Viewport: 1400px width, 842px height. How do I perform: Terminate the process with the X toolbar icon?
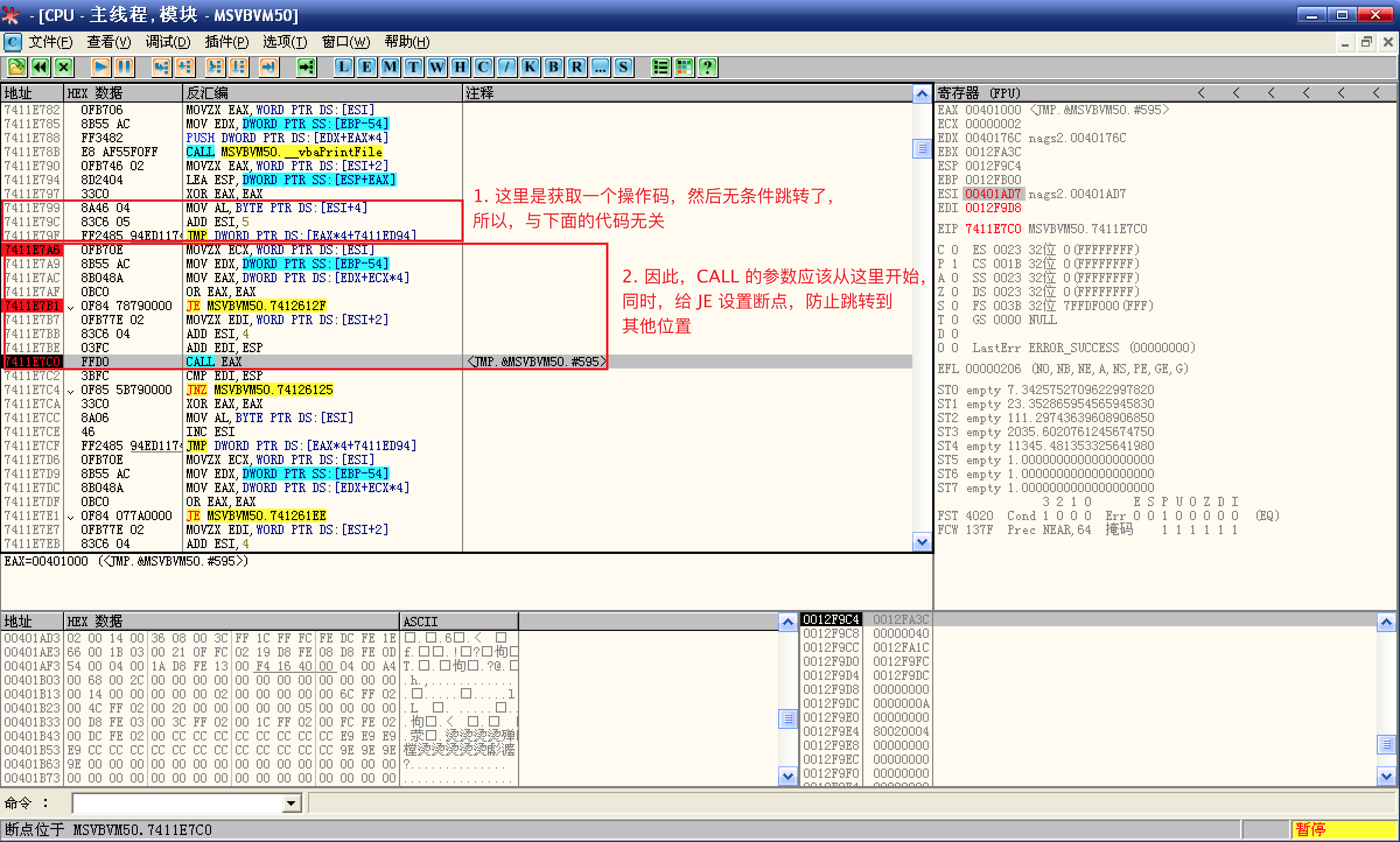(x=62, y=67)
